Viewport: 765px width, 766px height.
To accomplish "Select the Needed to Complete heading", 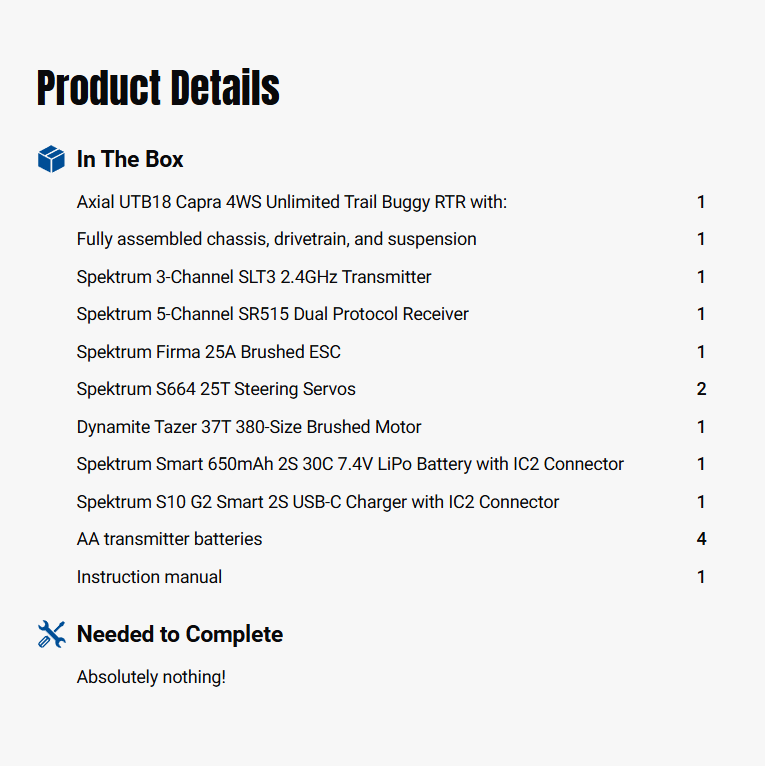I will [180, 634].
